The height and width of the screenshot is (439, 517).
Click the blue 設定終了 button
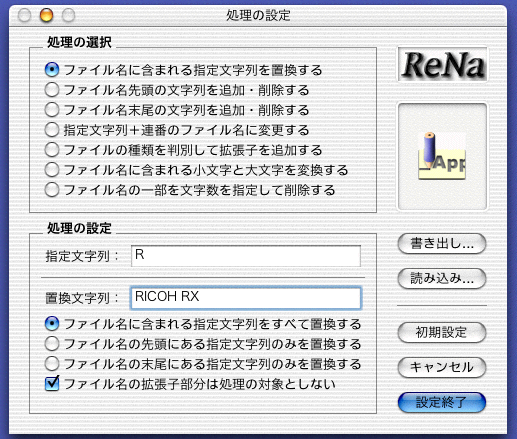[x=442, y=402]
